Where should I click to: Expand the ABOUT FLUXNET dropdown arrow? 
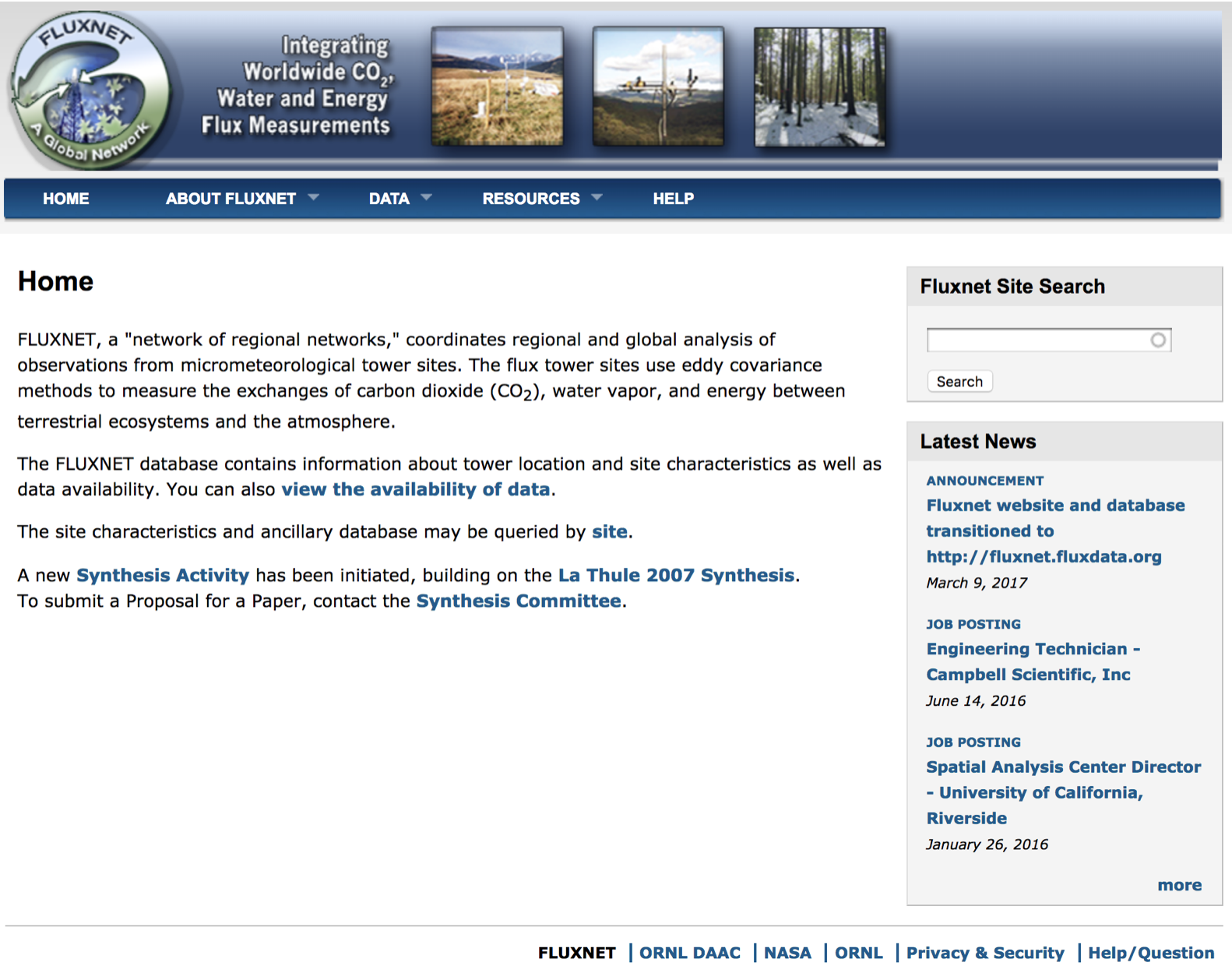313,198
